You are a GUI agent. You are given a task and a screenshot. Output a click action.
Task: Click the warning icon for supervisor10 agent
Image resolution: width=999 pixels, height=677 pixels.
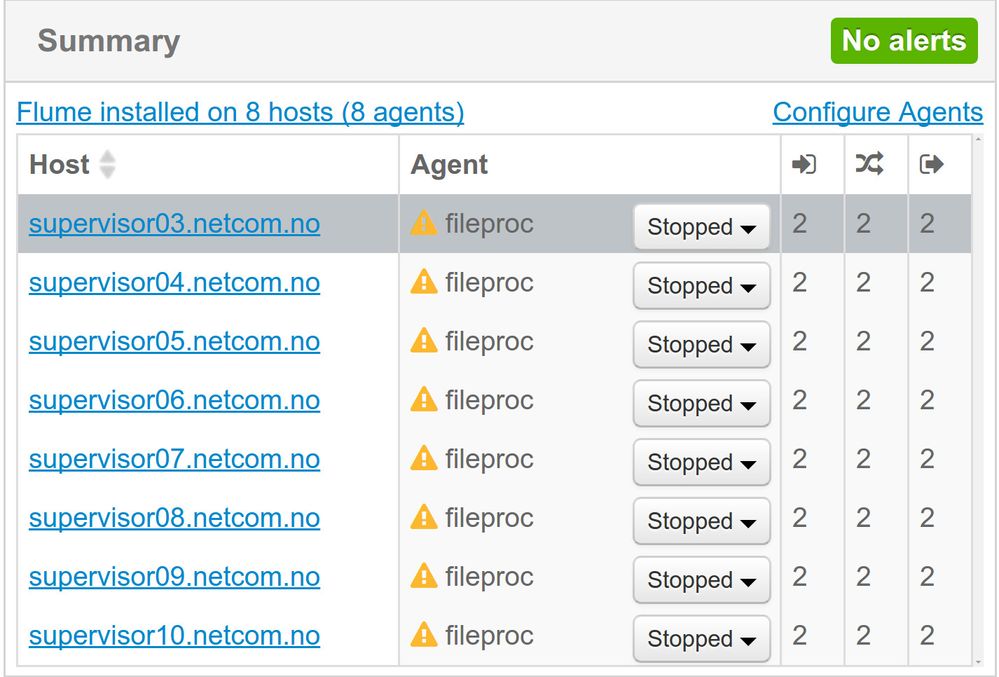click(x=424, y=636)
